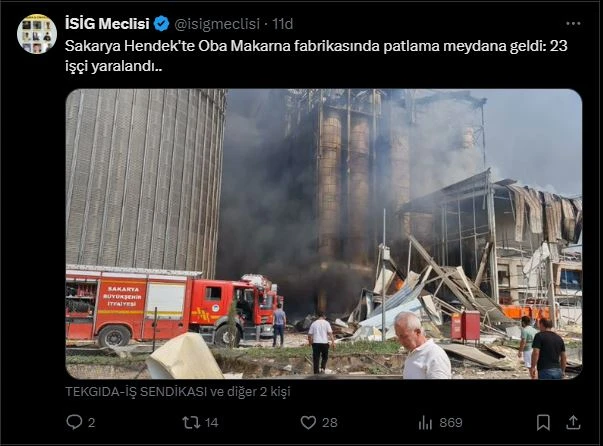Image resolution: width=603 pixels, height=446 pixels.
Task: Open the factory explosion photo
Action: [x=324, y=234]
